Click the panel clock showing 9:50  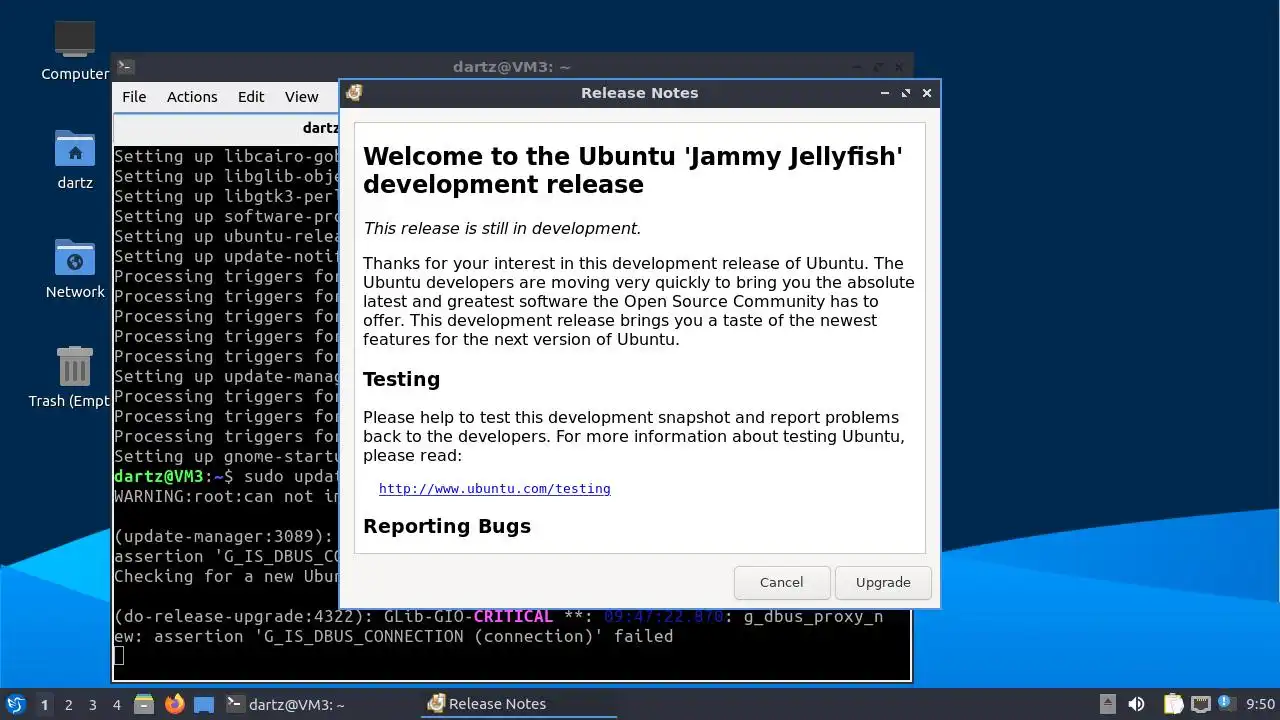1261,704
